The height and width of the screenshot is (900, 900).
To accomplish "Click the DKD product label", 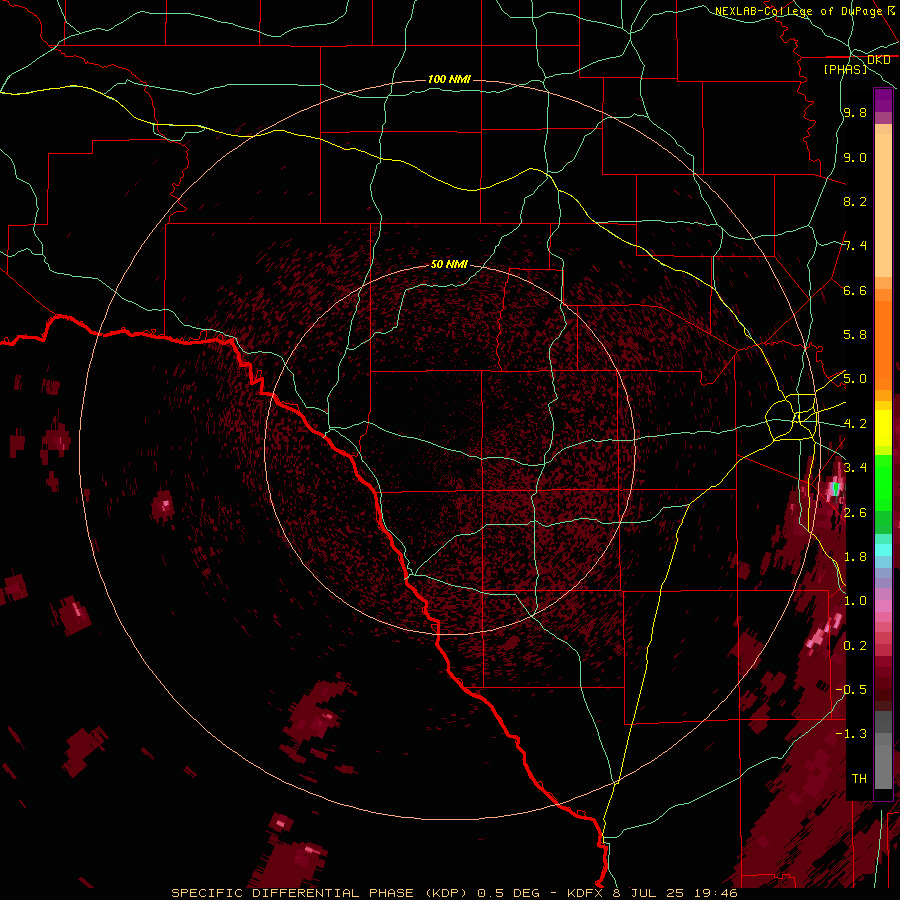I will pyautogui.click(x=878, y=60).
